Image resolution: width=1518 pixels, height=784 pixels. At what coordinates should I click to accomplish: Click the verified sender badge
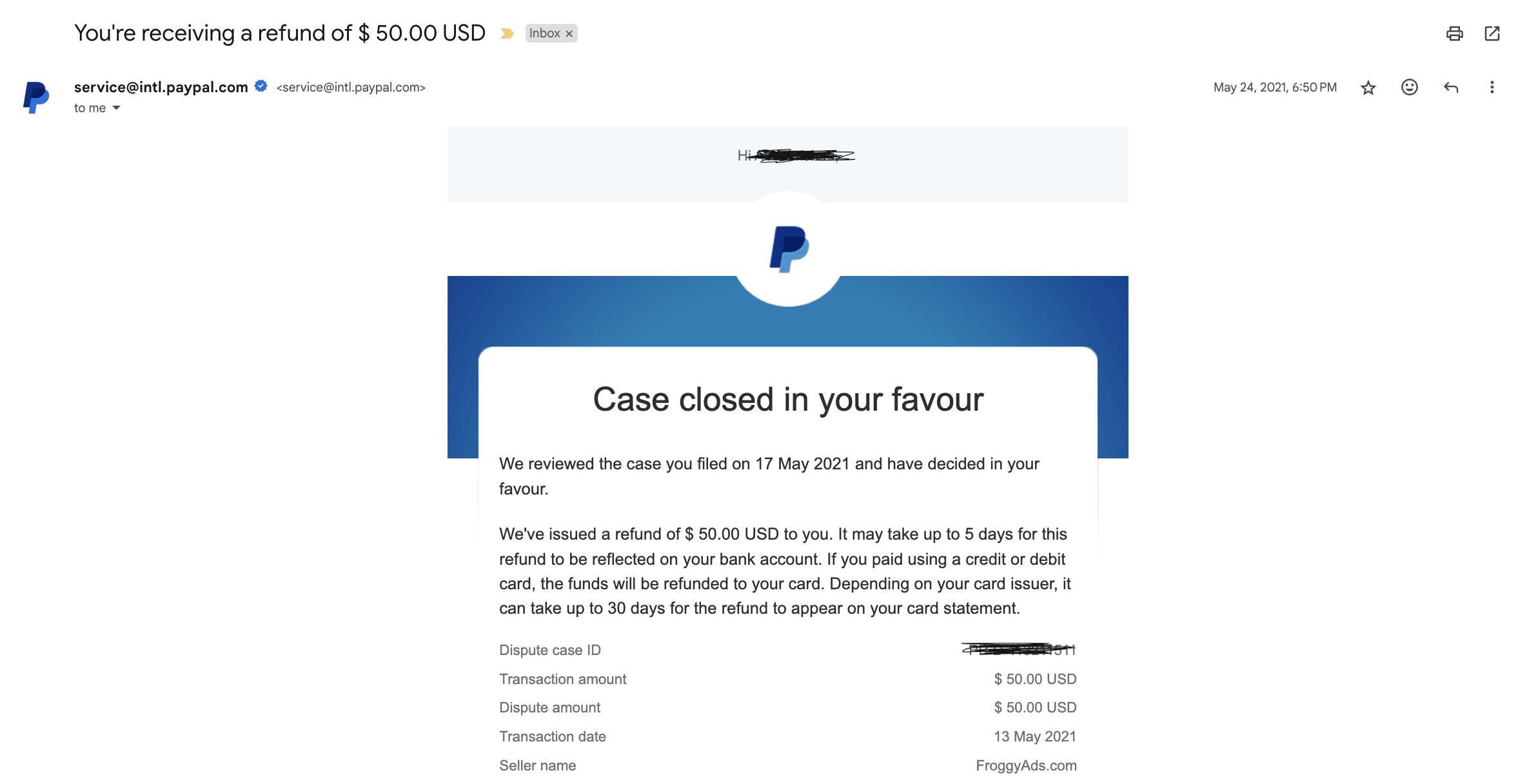261,86
